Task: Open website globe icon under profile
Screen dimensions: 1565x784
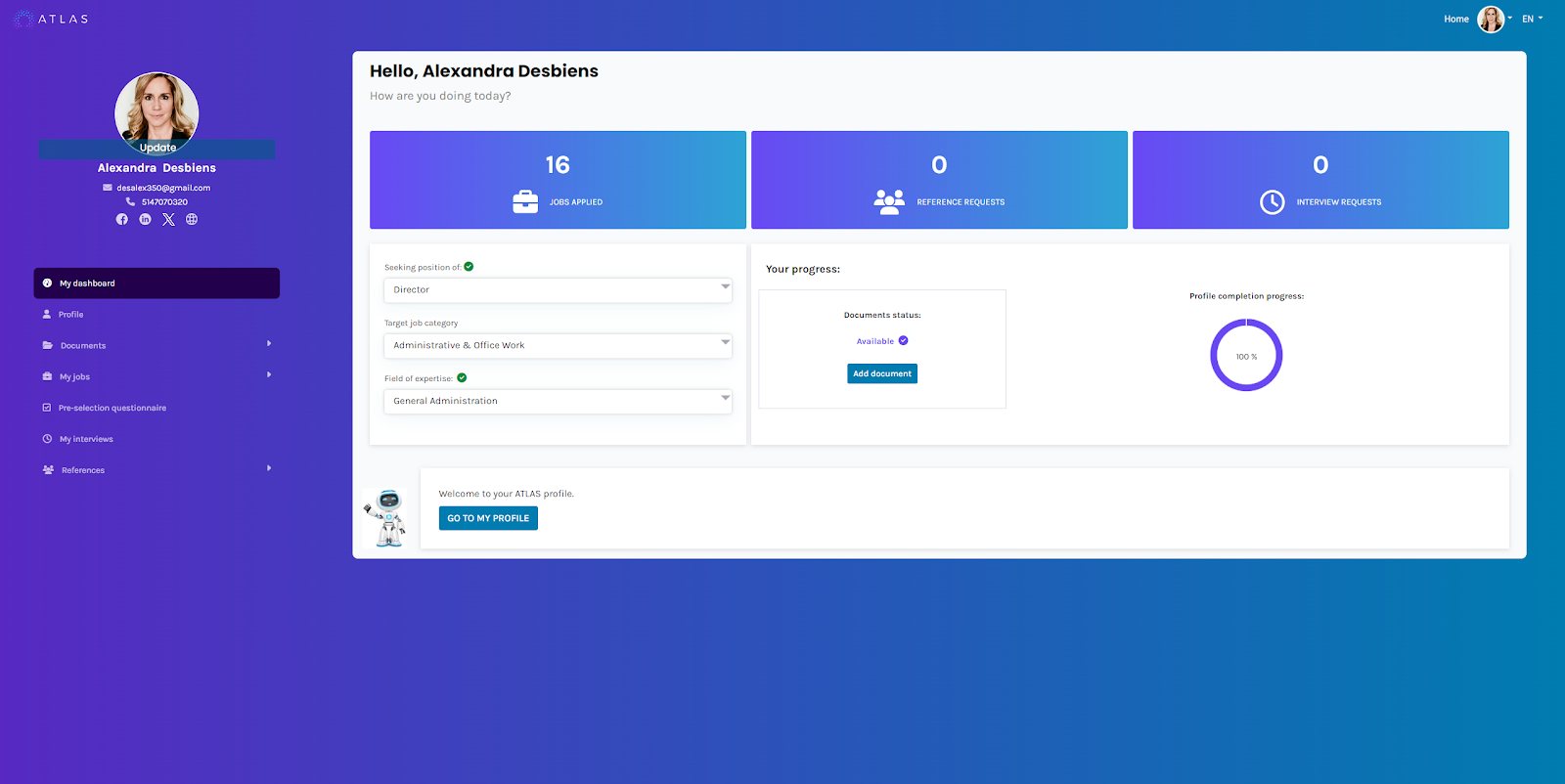Action: click(x=192, y=219)
